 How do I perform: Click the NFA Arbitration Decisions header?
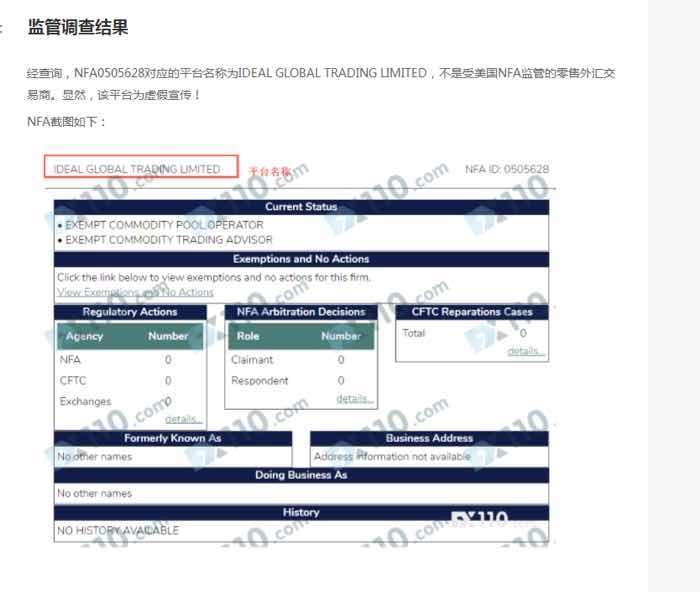point(301,312)
